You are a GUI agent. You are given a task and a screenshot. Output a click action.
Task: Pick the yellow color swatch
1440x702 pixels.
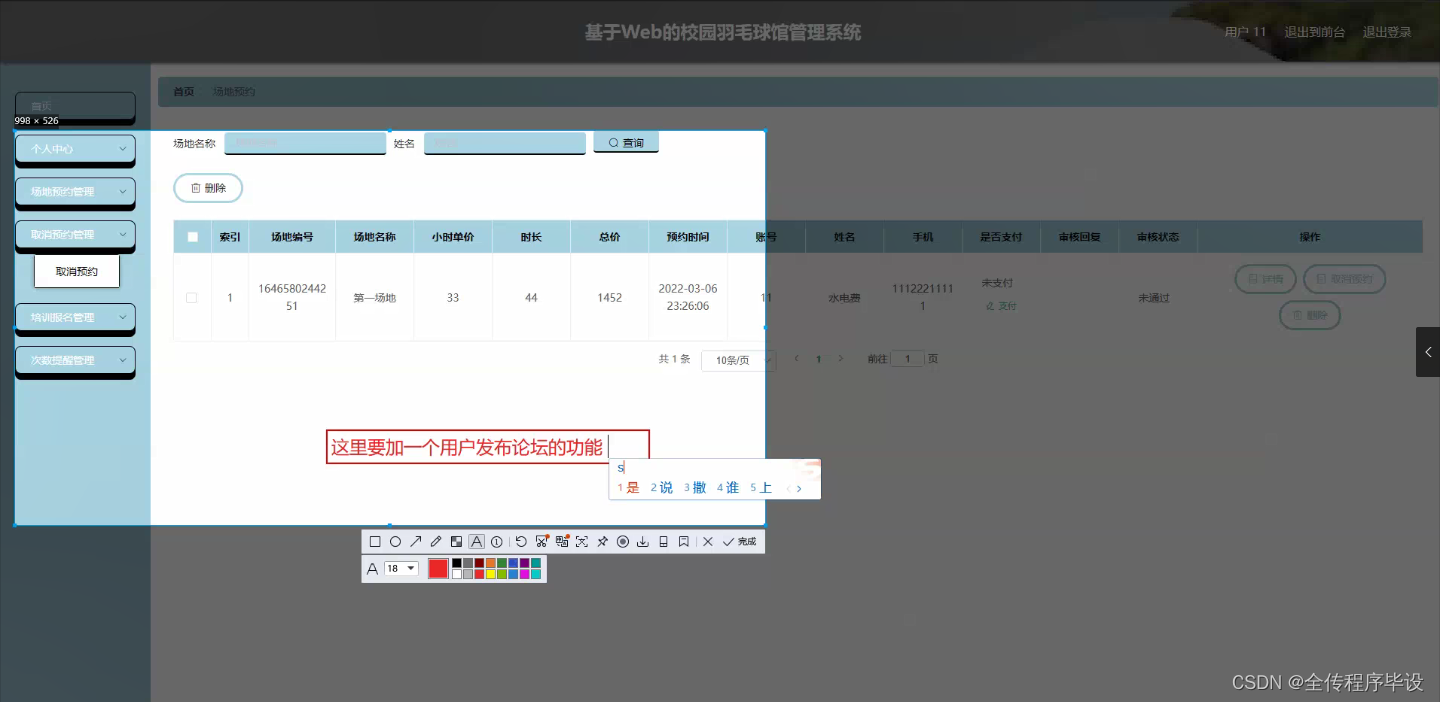tap(491, 572)
